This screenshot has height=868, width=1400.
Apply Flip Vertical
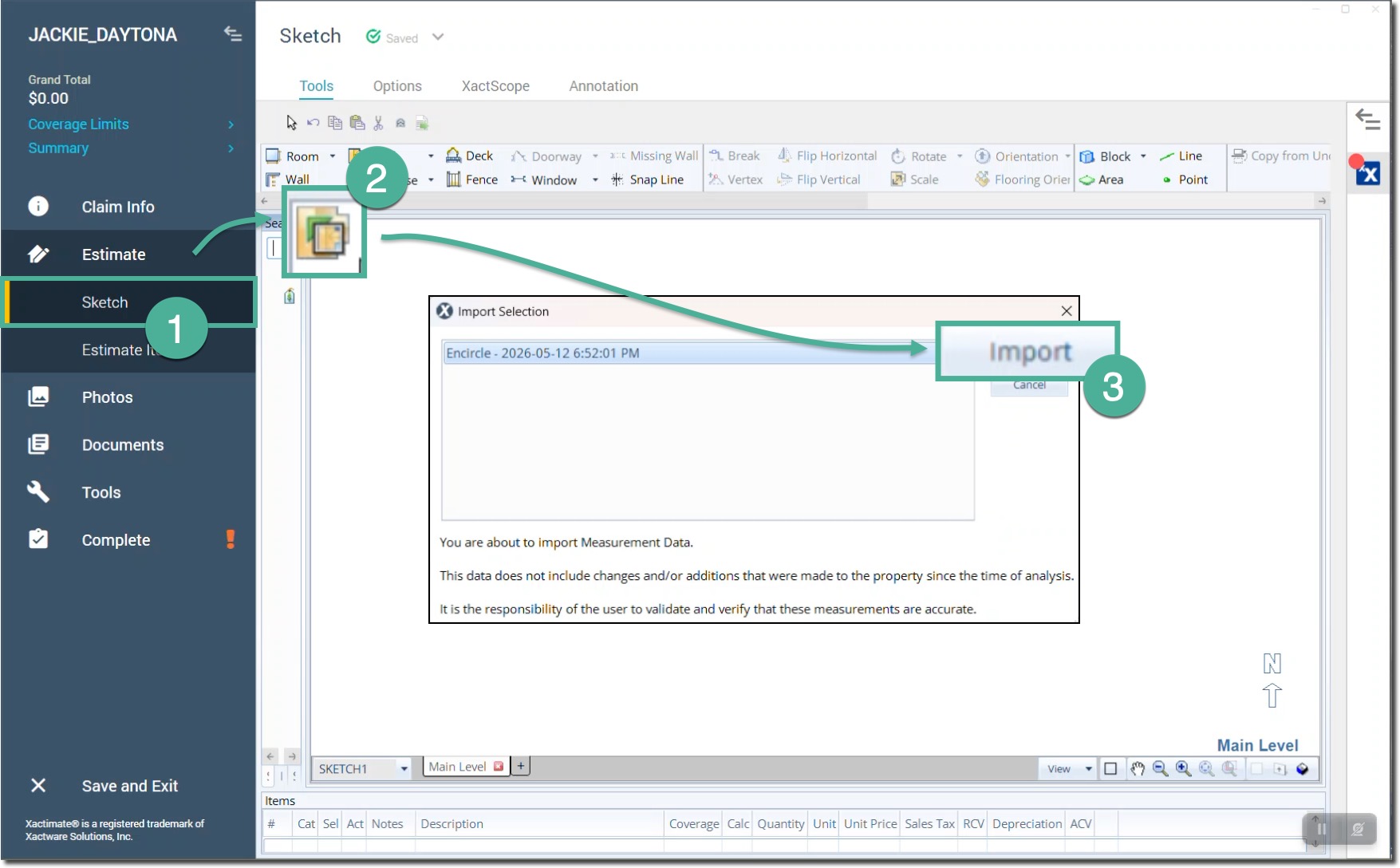819,180
